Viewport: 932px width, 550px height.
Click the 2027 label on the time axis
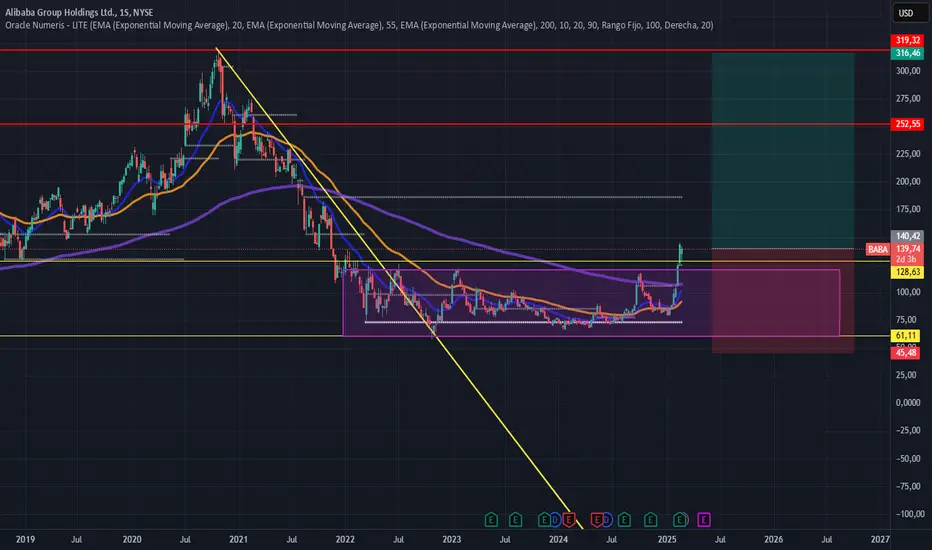click(880, 539)
